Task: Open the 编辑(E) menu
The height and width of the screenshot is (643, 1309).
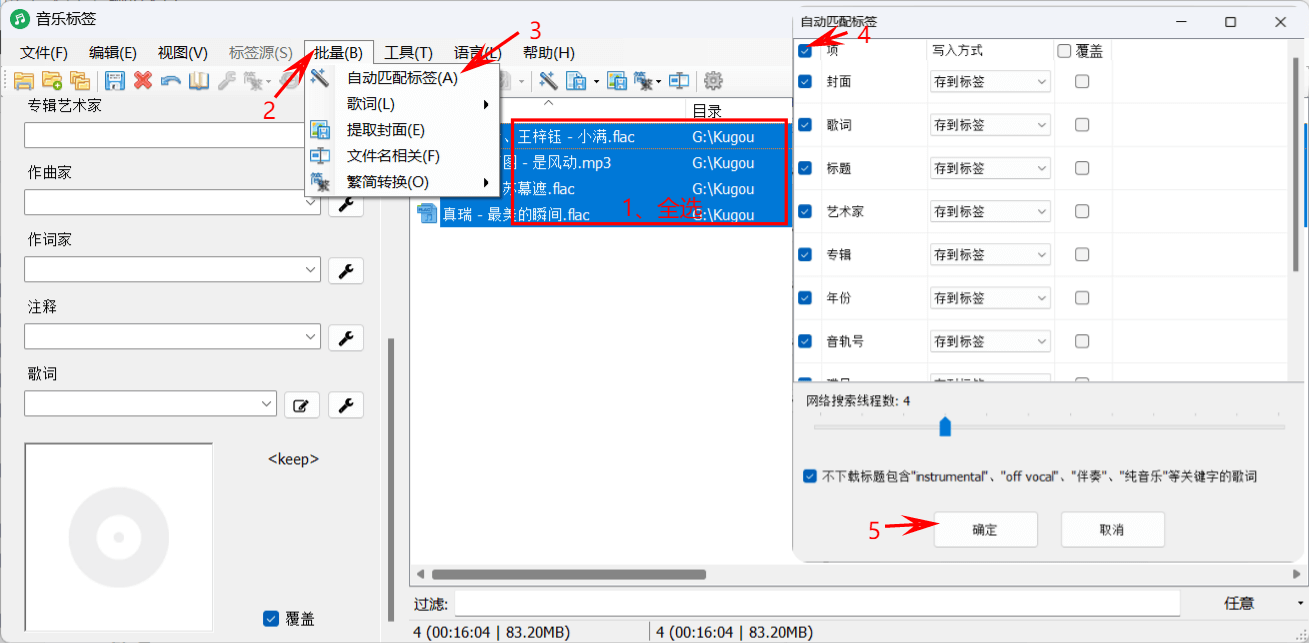Action: [x=113, y=53]
